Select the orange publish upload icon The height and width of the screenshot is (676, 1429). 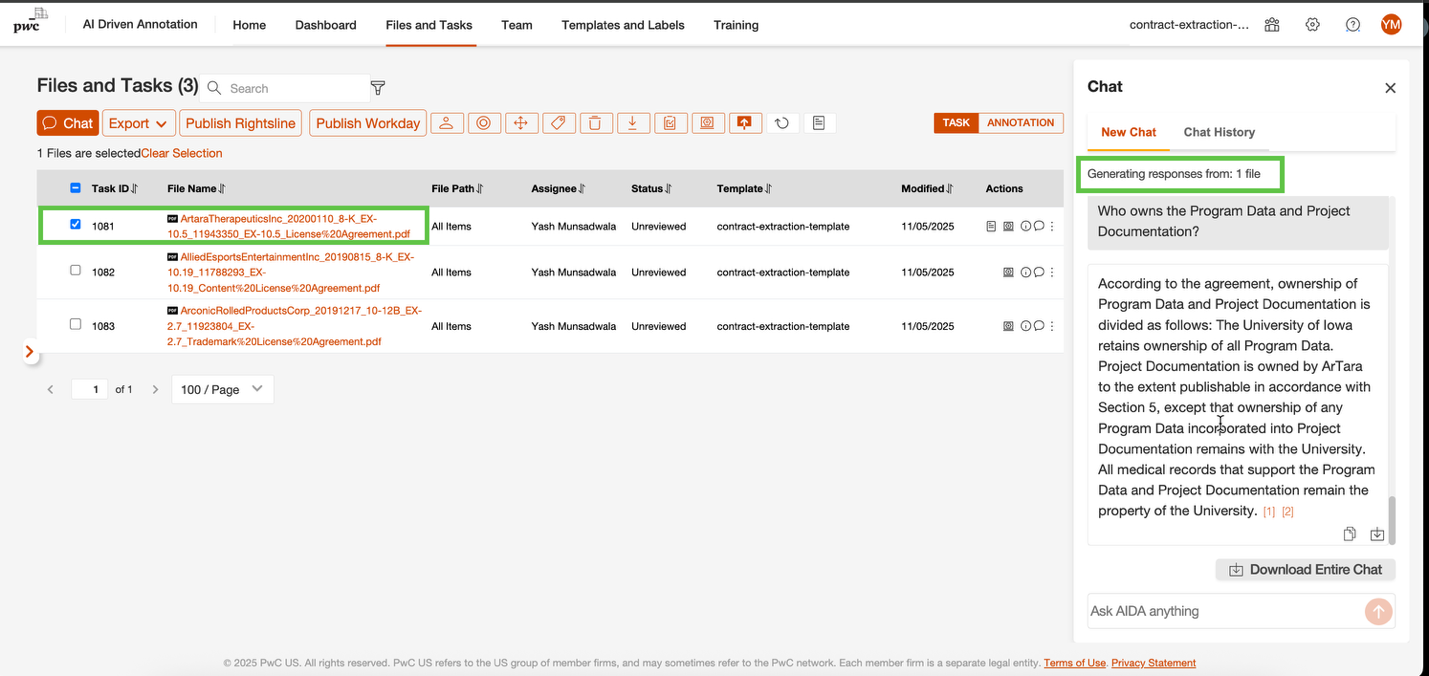[744, 122]
